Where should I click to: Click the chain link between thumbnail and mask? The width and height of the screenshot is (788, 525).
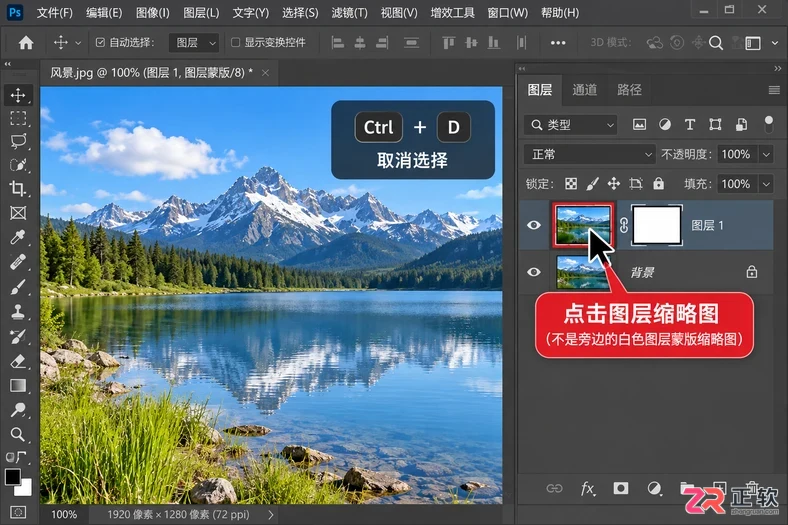pyautogui.click(x=624, y=225)
